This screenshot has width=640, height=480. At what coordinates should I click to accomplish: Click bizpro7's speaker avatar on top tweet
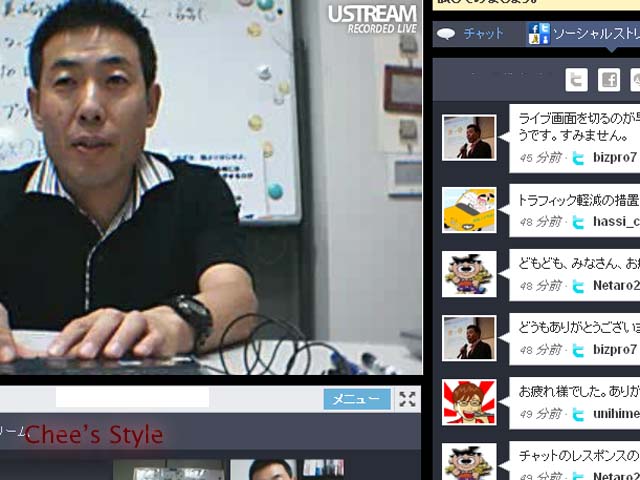(x=469, y=137)
